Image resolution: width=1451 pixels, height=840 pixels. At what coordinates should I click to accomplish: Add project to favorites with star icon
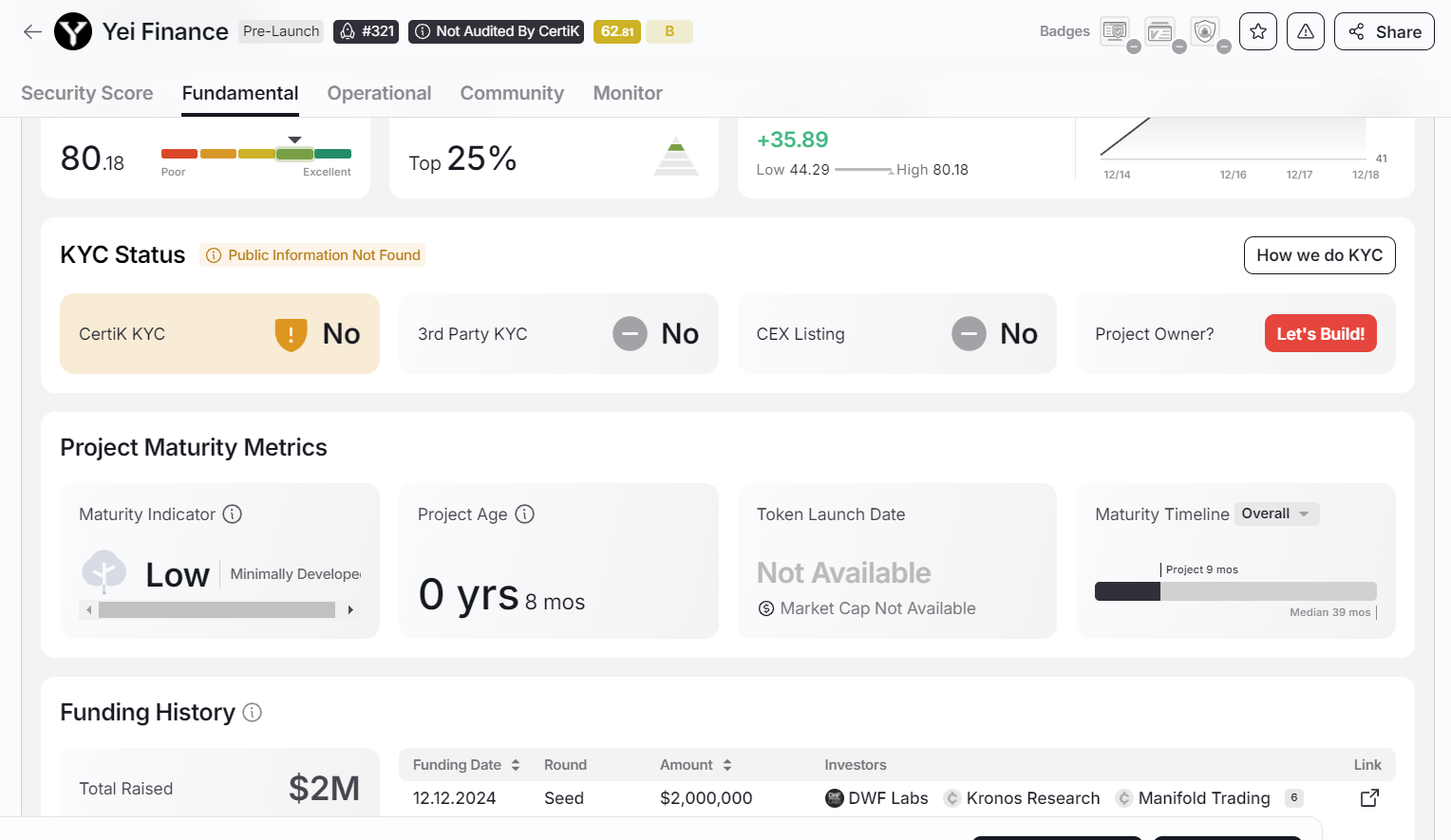(x=1258, y=31)
